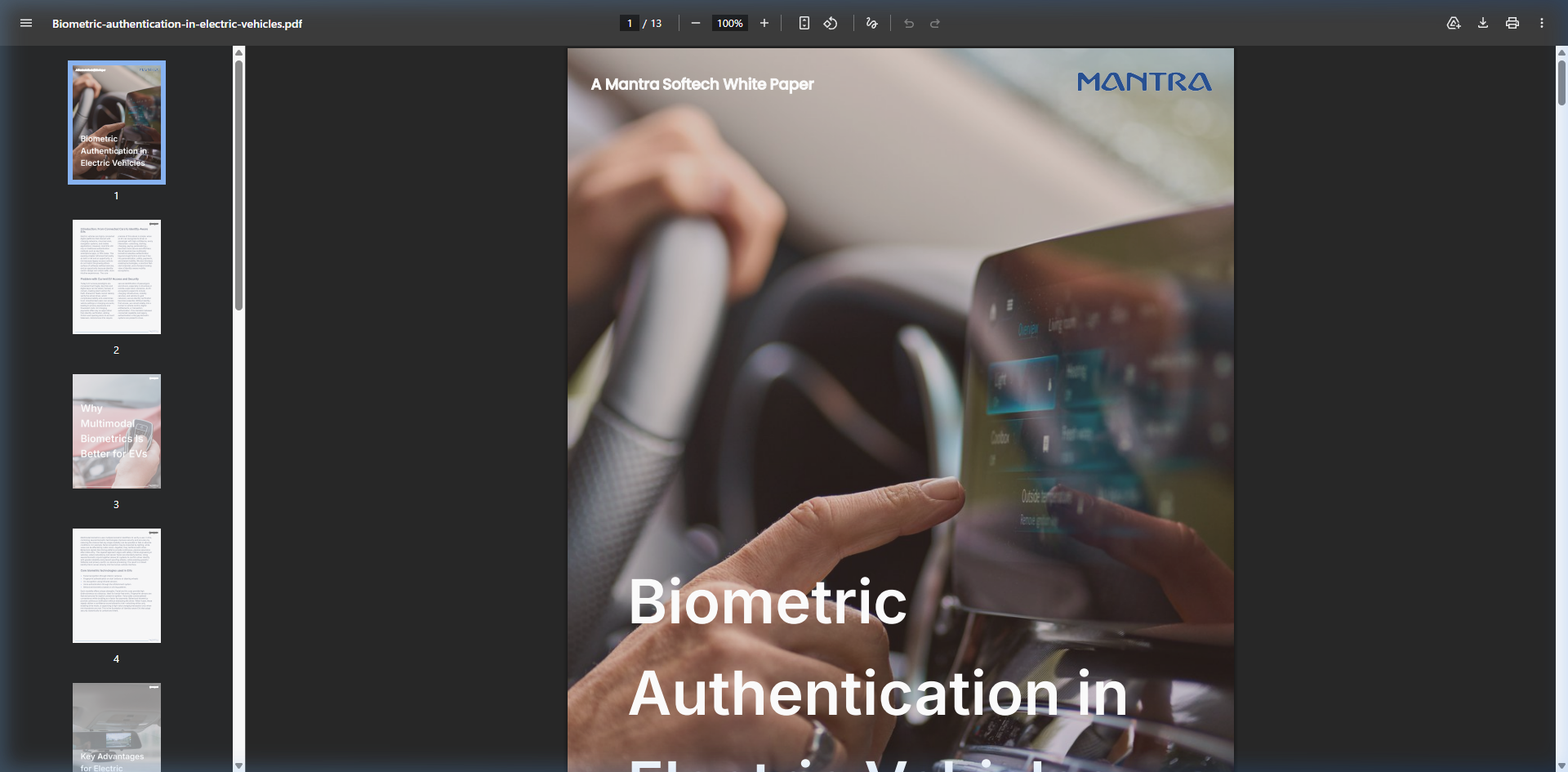Click the document scrollbar up arrow
Image resolution: width=1568 pixels, height=772 pixels.
1561,52
